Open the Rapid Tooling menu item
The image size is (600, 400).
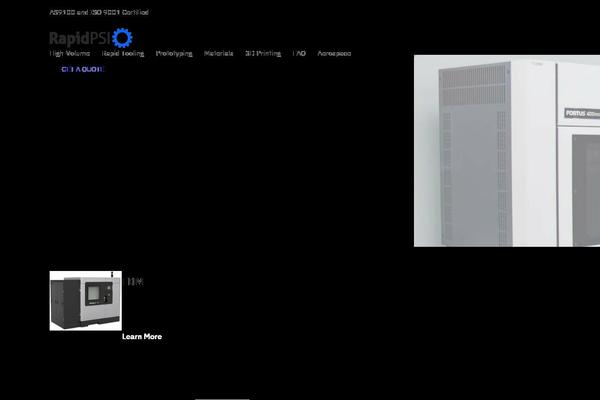pyautogui.click(x=123, y=54)
